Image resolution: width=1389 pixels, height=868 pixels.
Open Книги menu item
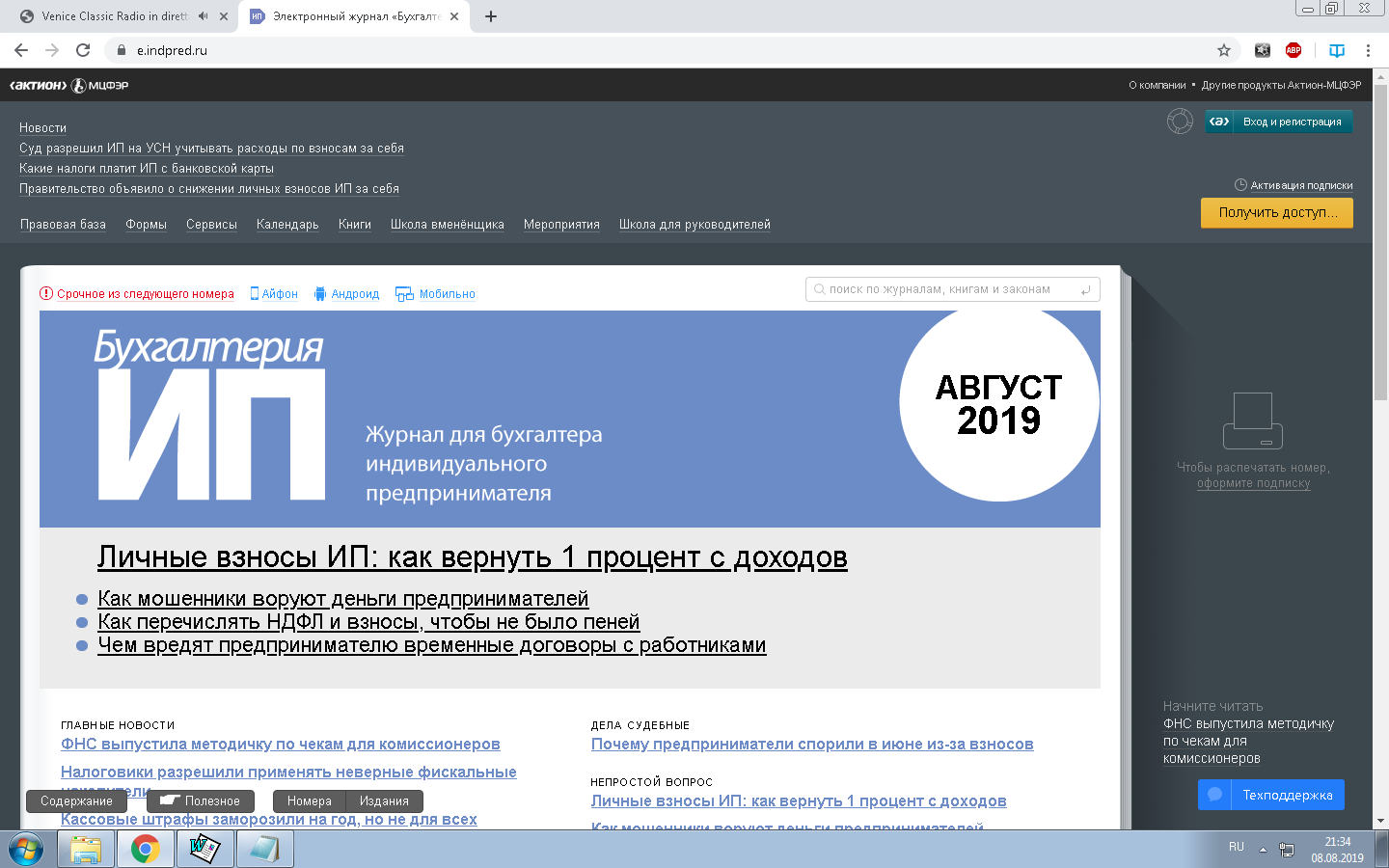(355, 225)
